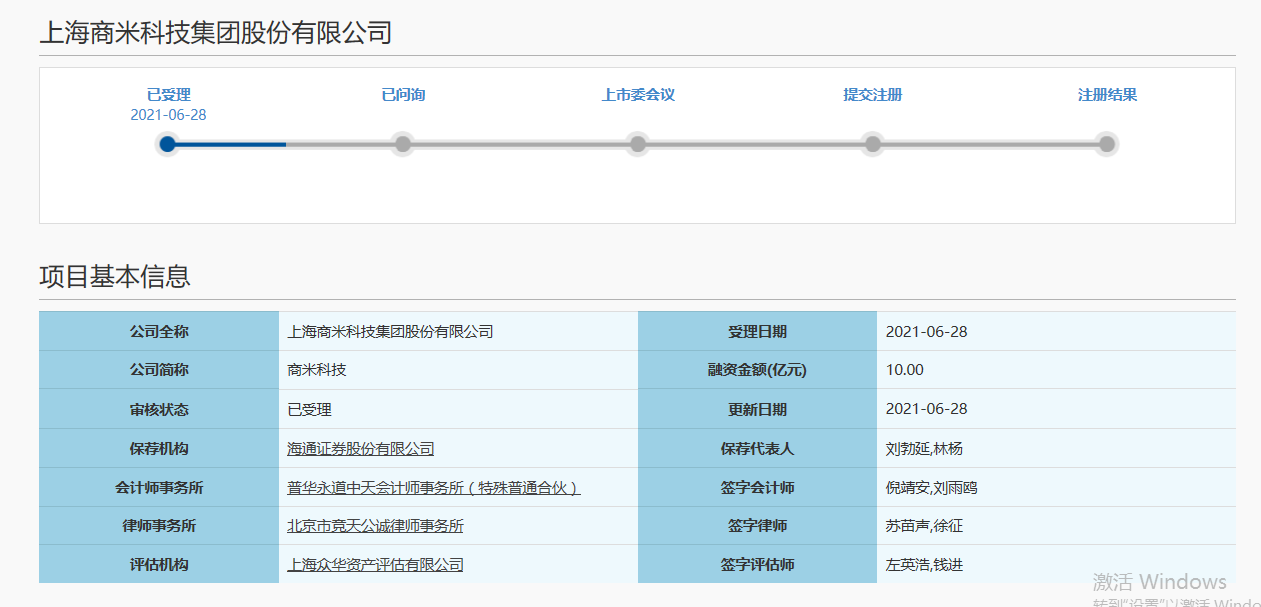Click the 上市委会议 progress step dot

tap(638, 144)
